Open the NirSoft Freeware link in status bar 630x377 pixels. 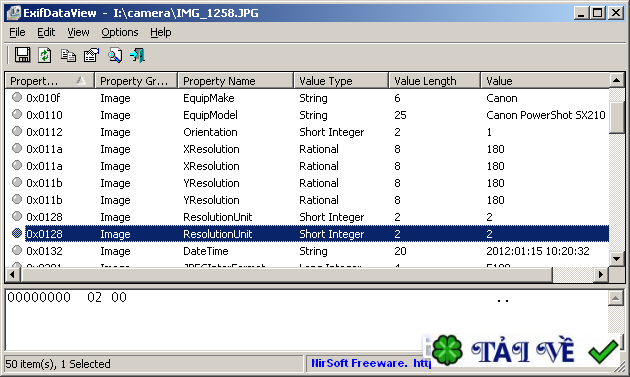pyautogui.click(x=370, y=363)
